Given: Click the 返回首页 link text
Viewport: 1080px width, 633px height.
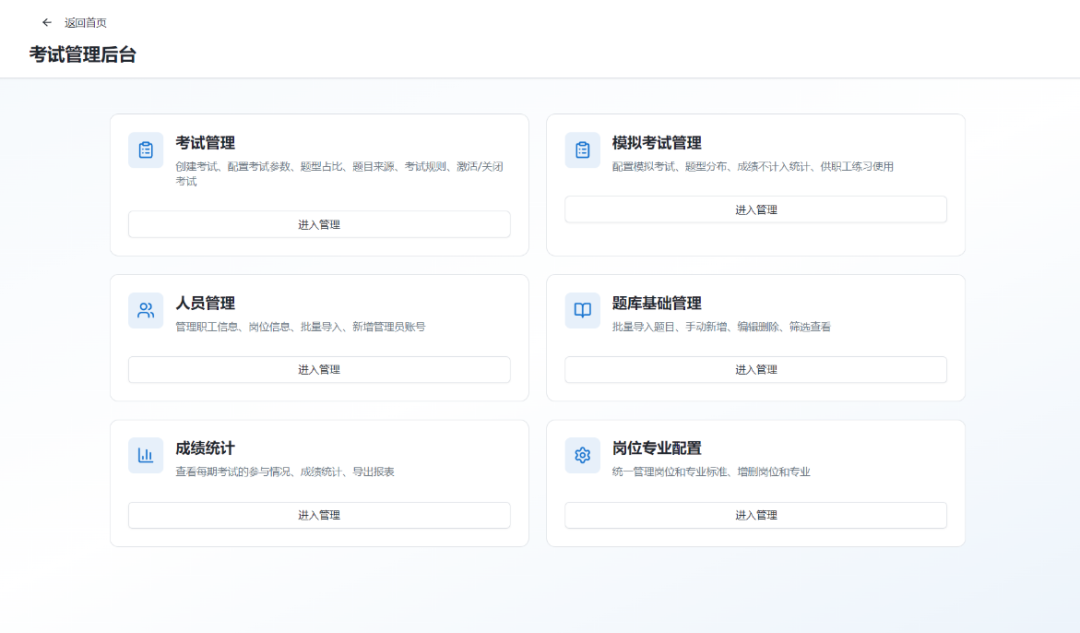Looking at the screenshot, I should pos(85,23).
